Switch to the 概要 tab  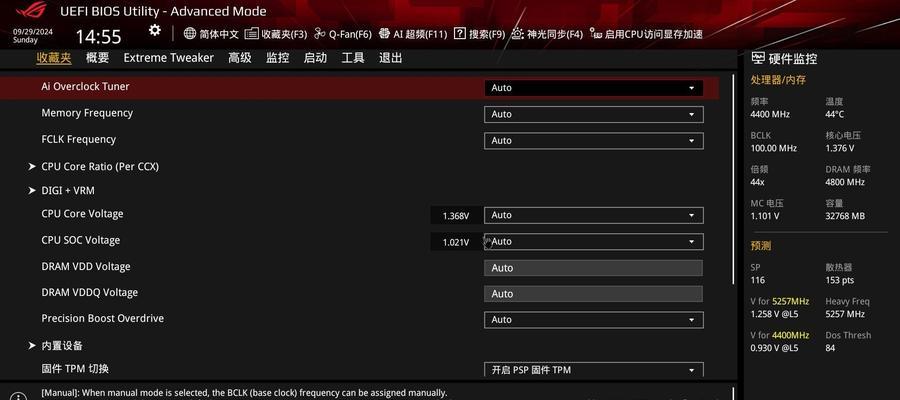(x=98, y=58)
